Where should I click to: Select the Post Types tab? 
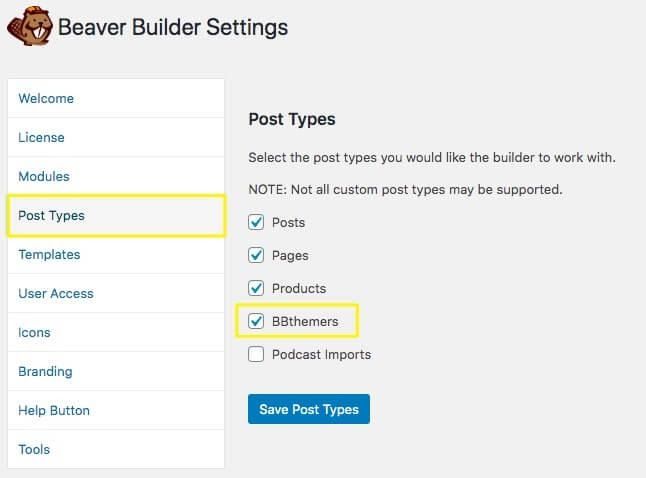[x=116, y=216]
